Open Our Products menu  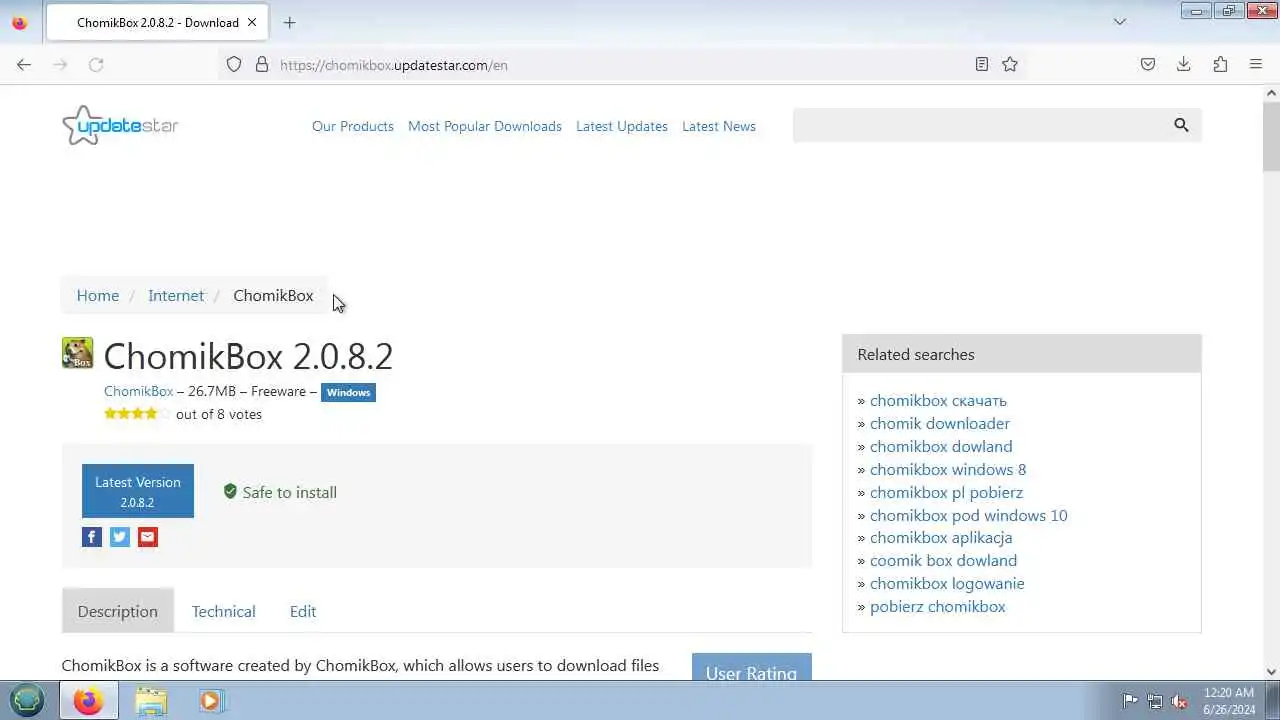353,126
